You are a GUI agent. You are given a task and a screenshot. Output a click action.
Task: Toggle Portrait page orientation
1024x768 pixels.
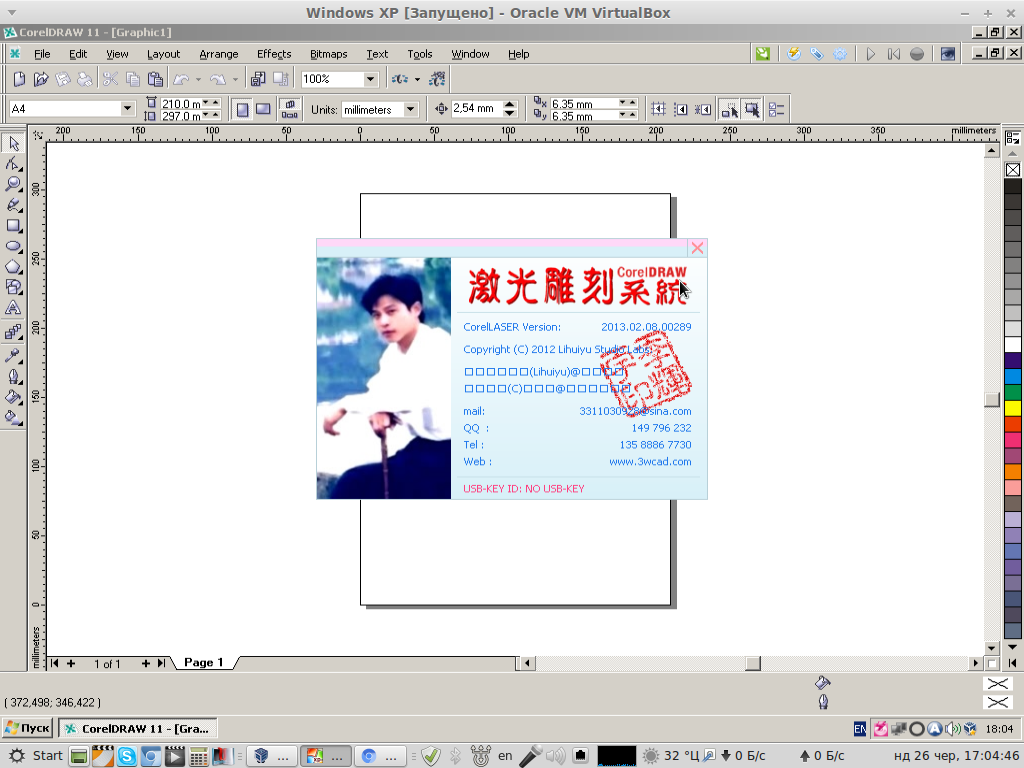point(242,109)
